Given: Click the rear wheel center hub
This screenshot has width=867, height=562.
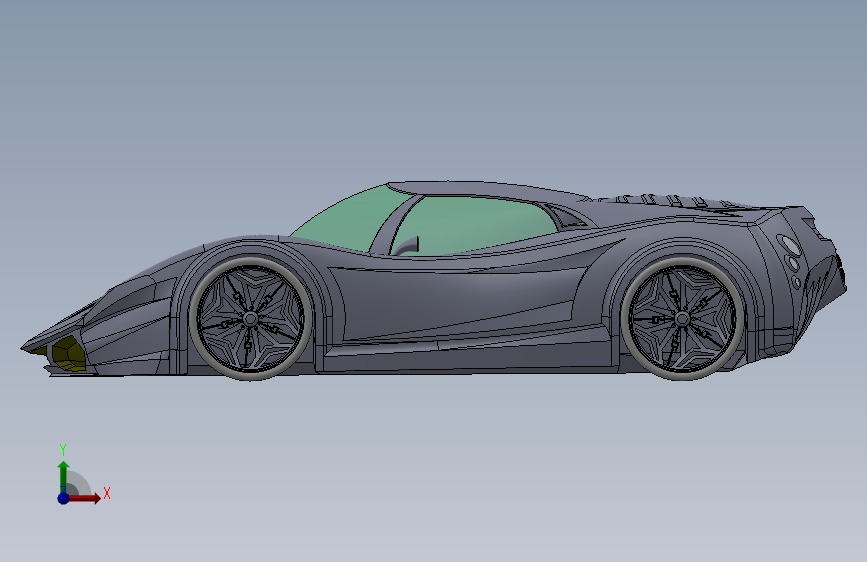Looking at the screenshot, I should coord(682,319).
